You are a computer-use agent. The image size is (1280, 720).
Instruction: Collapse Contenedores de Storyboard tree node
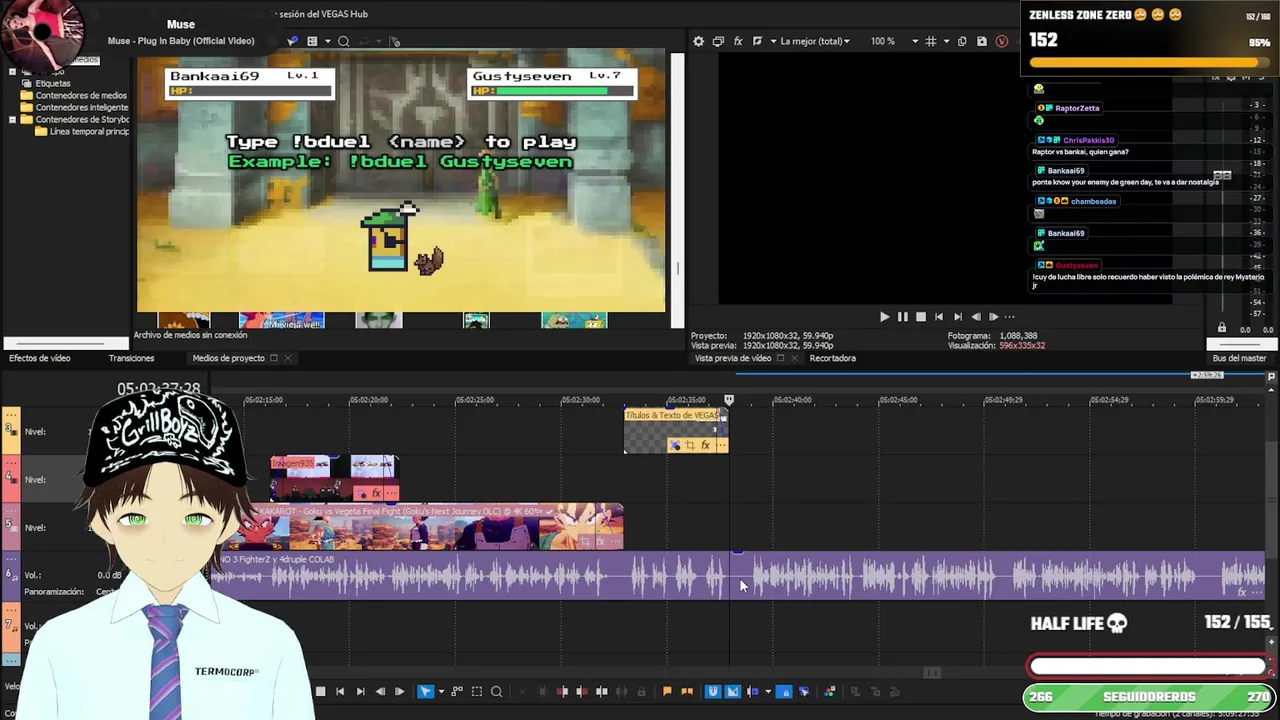(x=12, y=120)
